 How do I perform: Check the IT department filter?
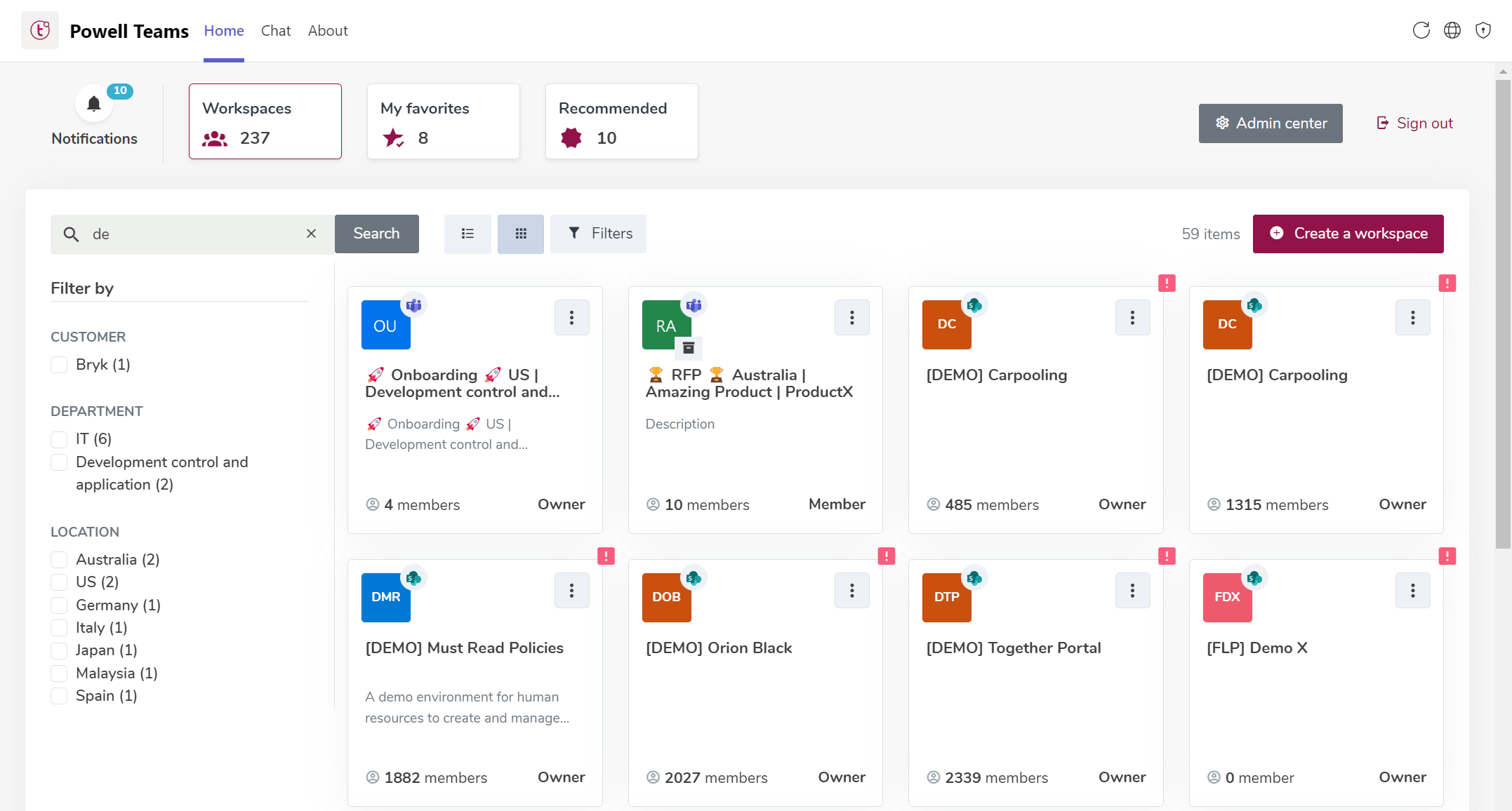(59, 439)
